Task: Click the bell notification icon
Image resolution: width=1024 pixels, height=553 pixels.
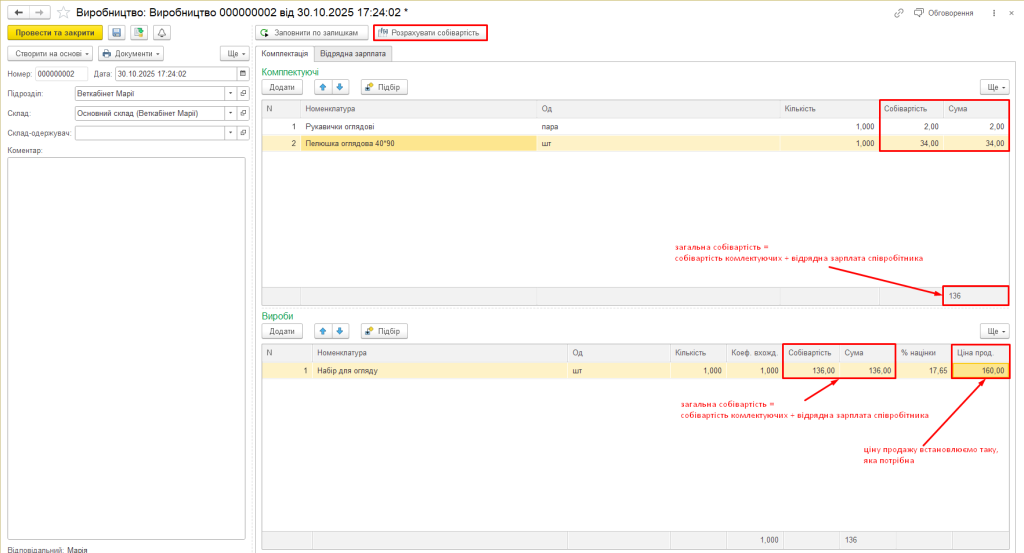Action: click(161, 32)
